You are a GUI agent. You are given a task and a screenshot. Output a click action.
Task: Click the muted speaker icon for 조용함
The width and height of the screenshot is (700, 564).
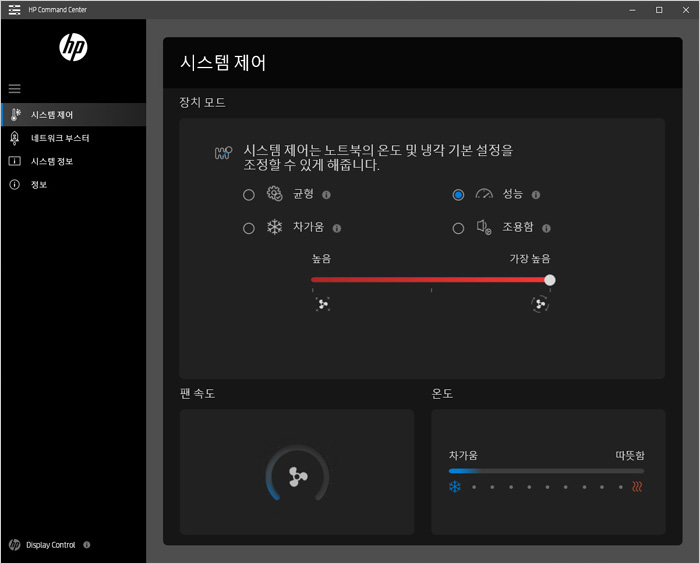[484, 227]
